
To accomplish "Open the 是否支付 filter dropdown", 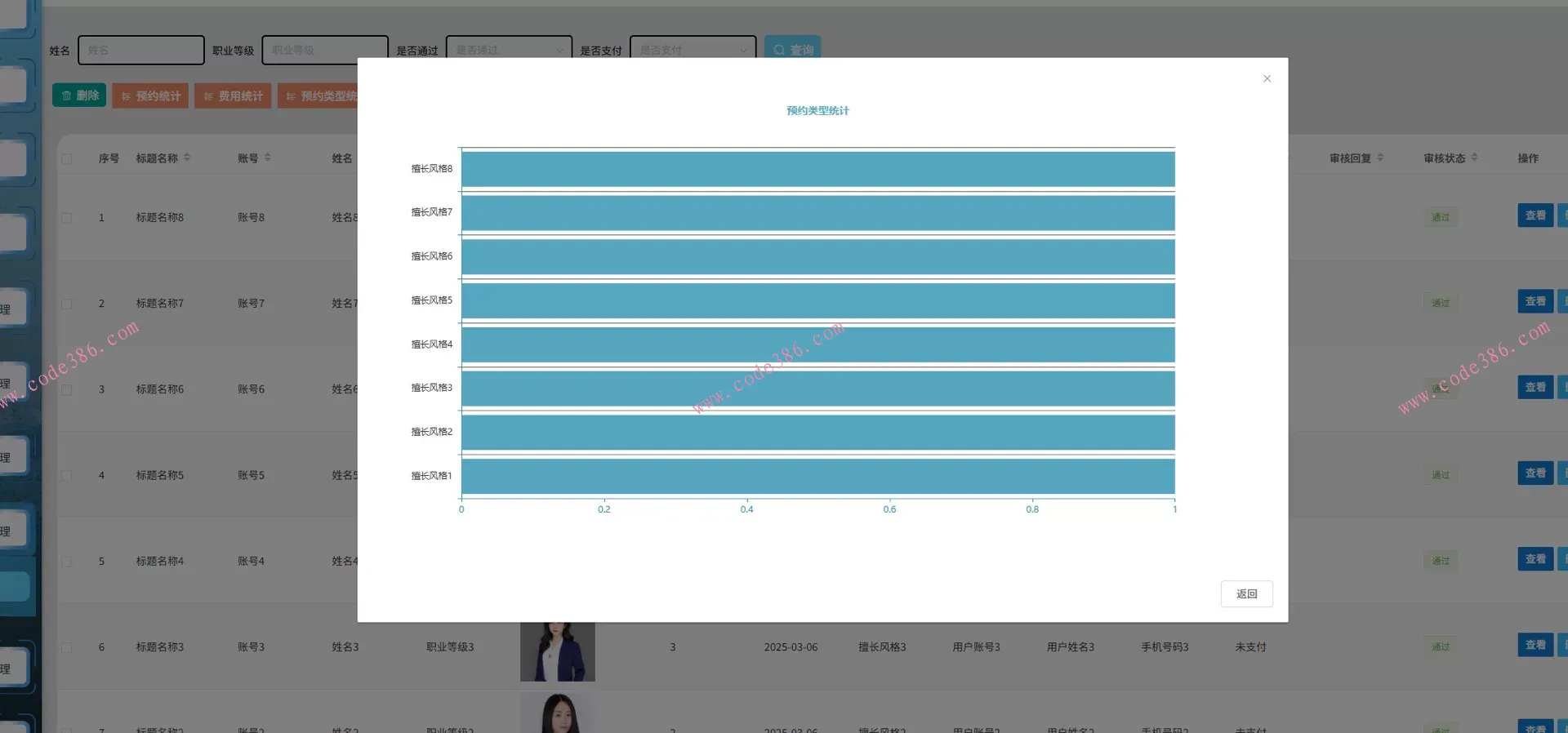I will click(x=693, y=50).
